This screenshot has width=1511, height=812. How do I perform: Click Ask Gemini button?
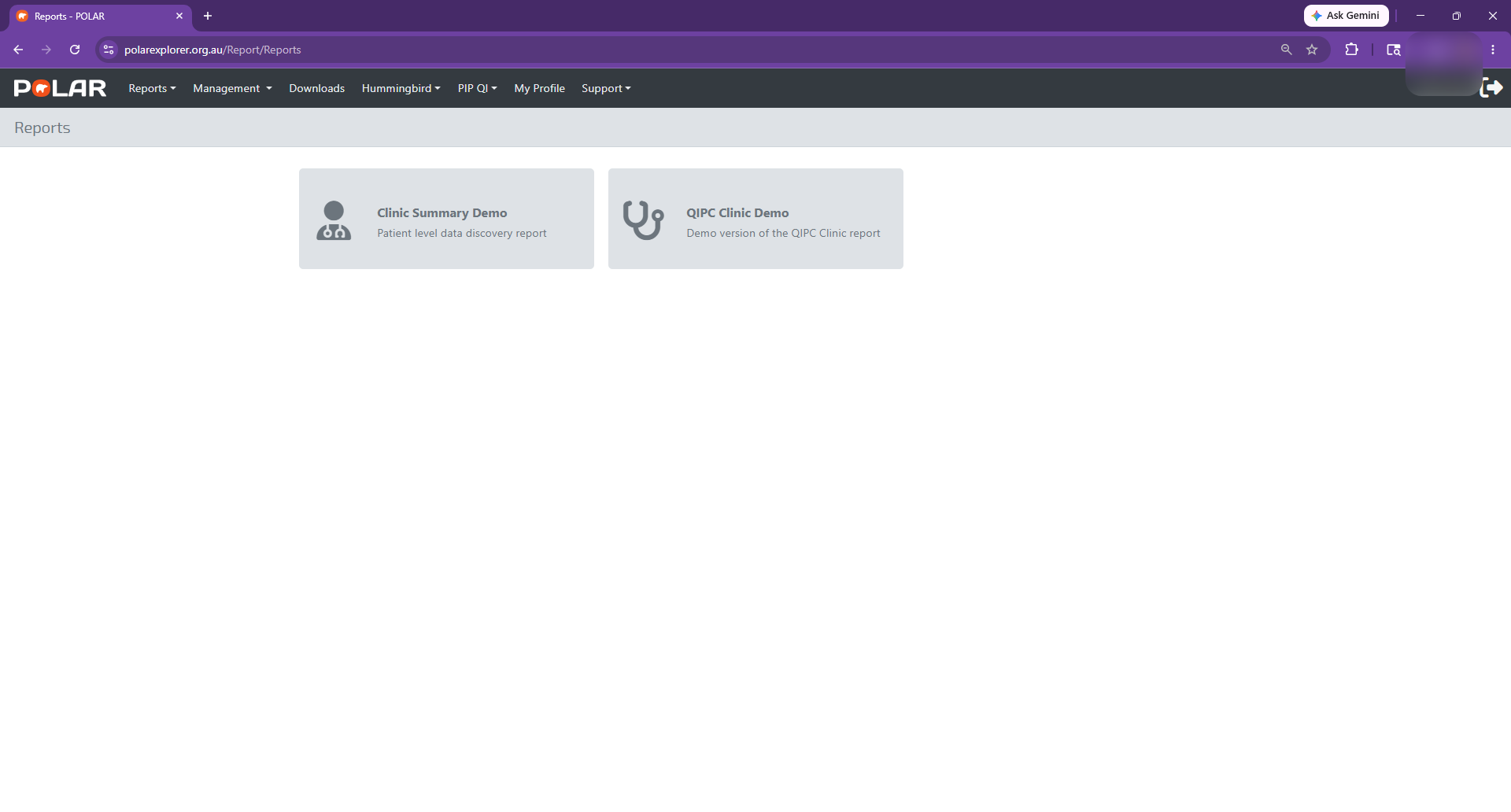click(1346, 16)
